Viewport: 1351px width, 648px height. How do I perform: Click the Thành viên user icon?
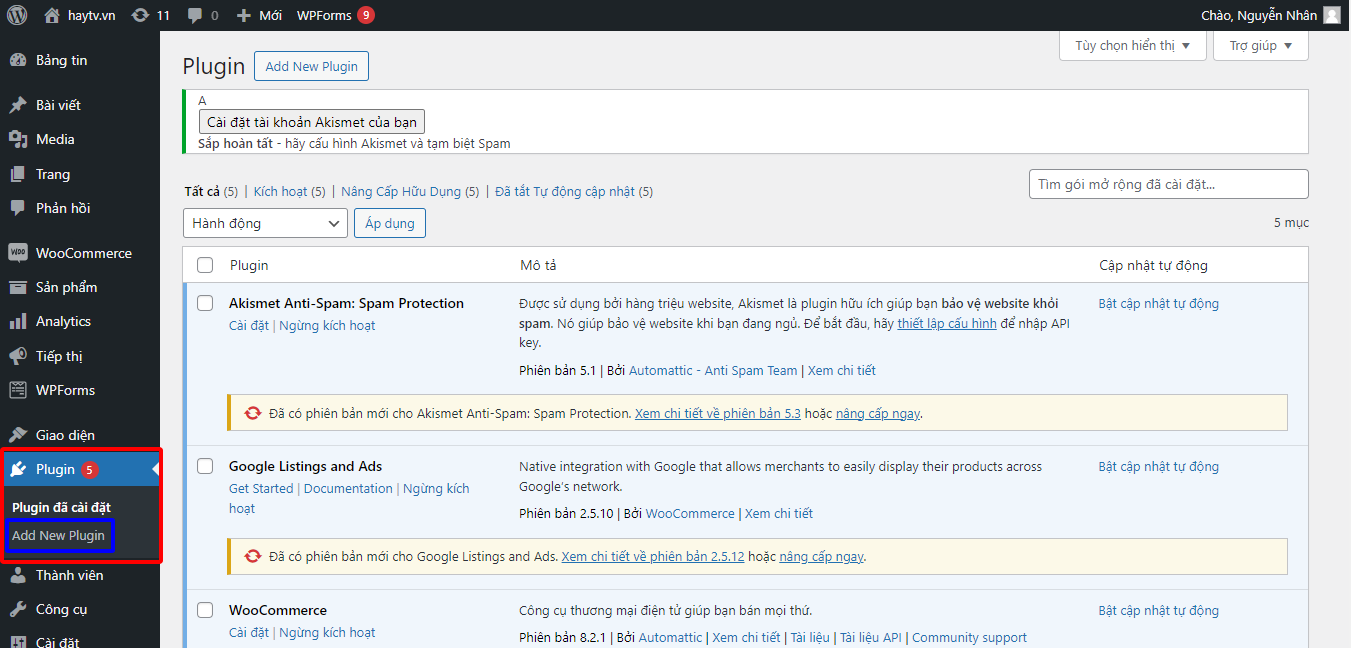click(x=18, y=575)
